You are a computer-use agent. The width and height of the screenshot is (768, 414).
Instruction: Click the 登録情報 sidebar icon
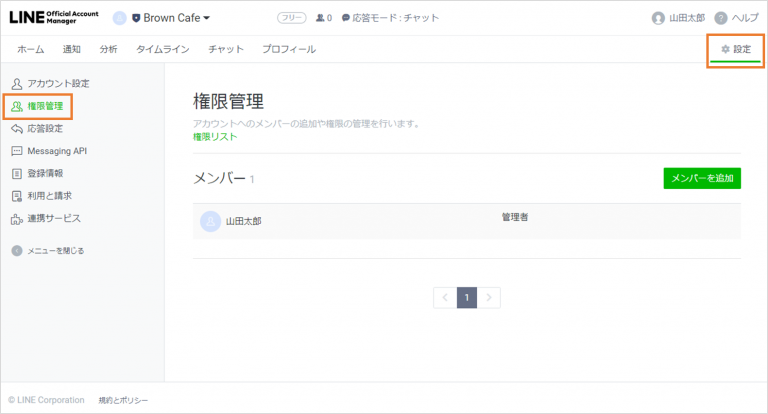[x=17, y=173]
